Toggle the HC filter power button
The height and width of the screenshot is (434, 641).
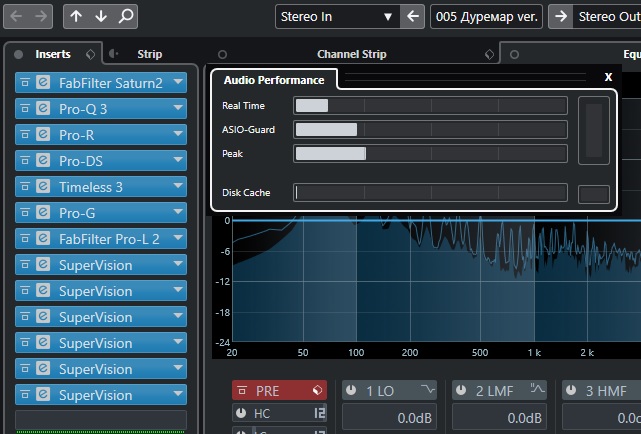click(x=241, y=413)
